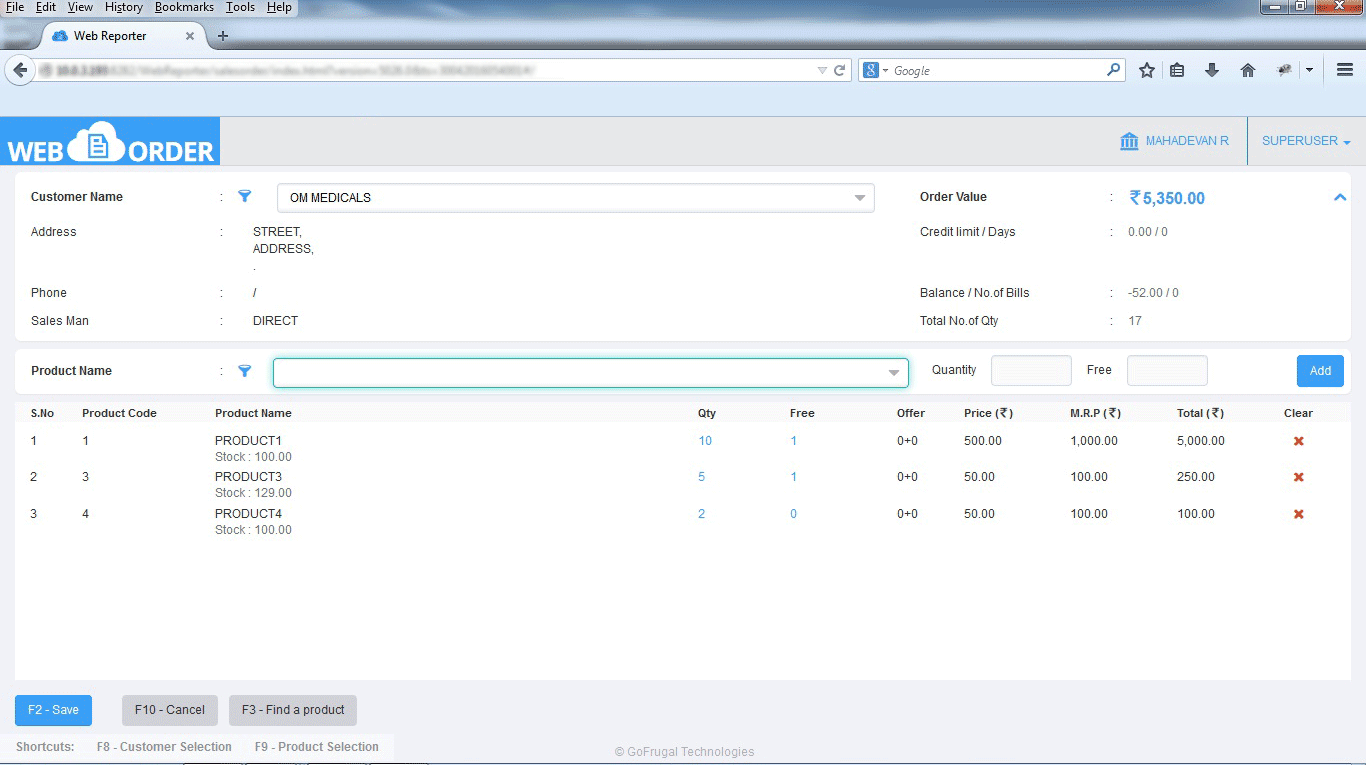Expand the Product Name dropdown arrow
1366x768 pixels.
893,373
